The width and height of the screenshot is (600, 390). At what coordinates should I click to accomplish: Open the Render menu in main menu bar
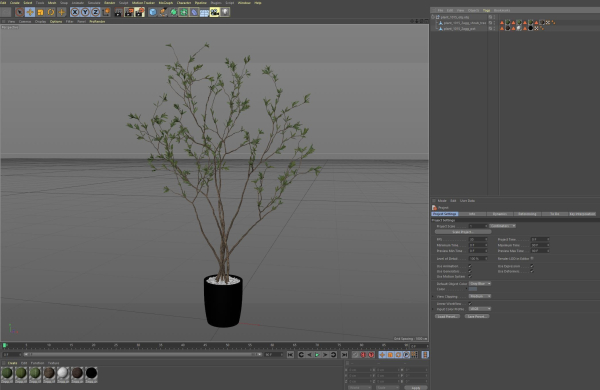tap(109, 3)
